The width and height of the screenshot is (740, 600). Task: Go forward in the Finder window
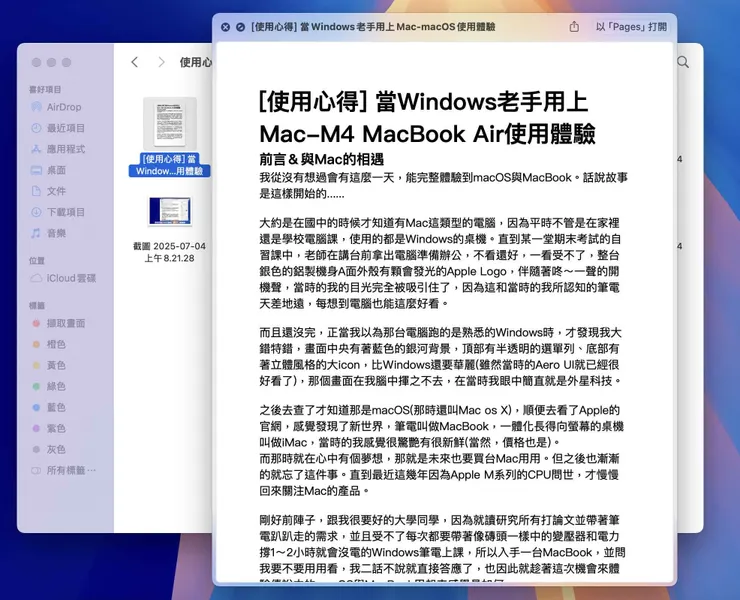point(161,62)
